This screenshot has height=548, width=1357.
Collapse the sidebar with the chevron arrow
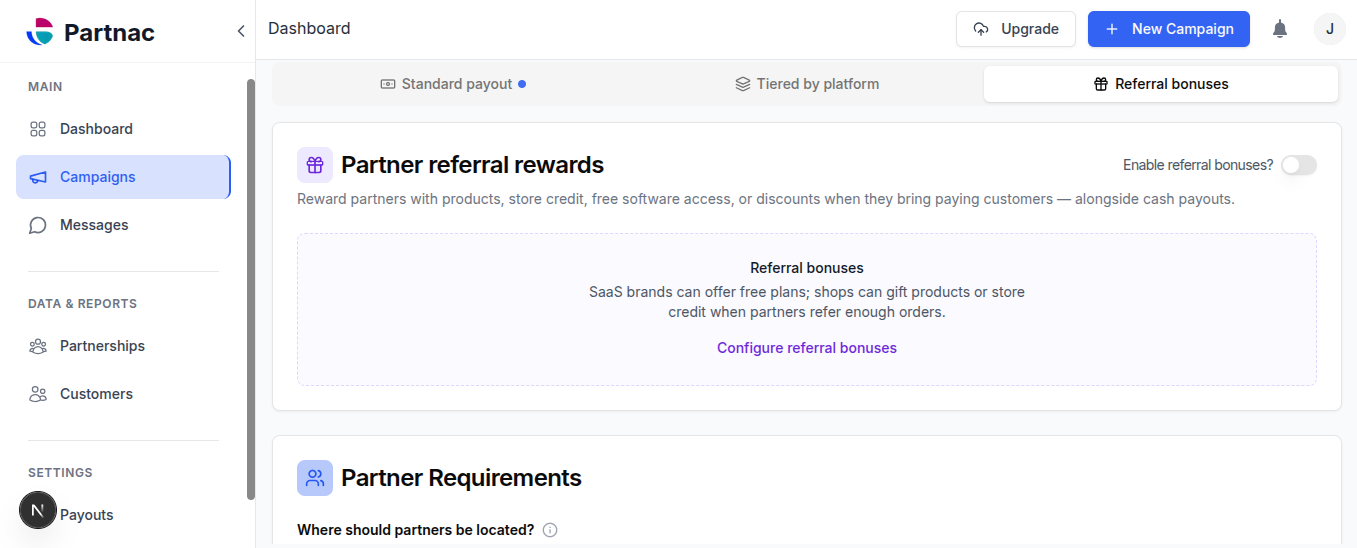coord(240,31)
